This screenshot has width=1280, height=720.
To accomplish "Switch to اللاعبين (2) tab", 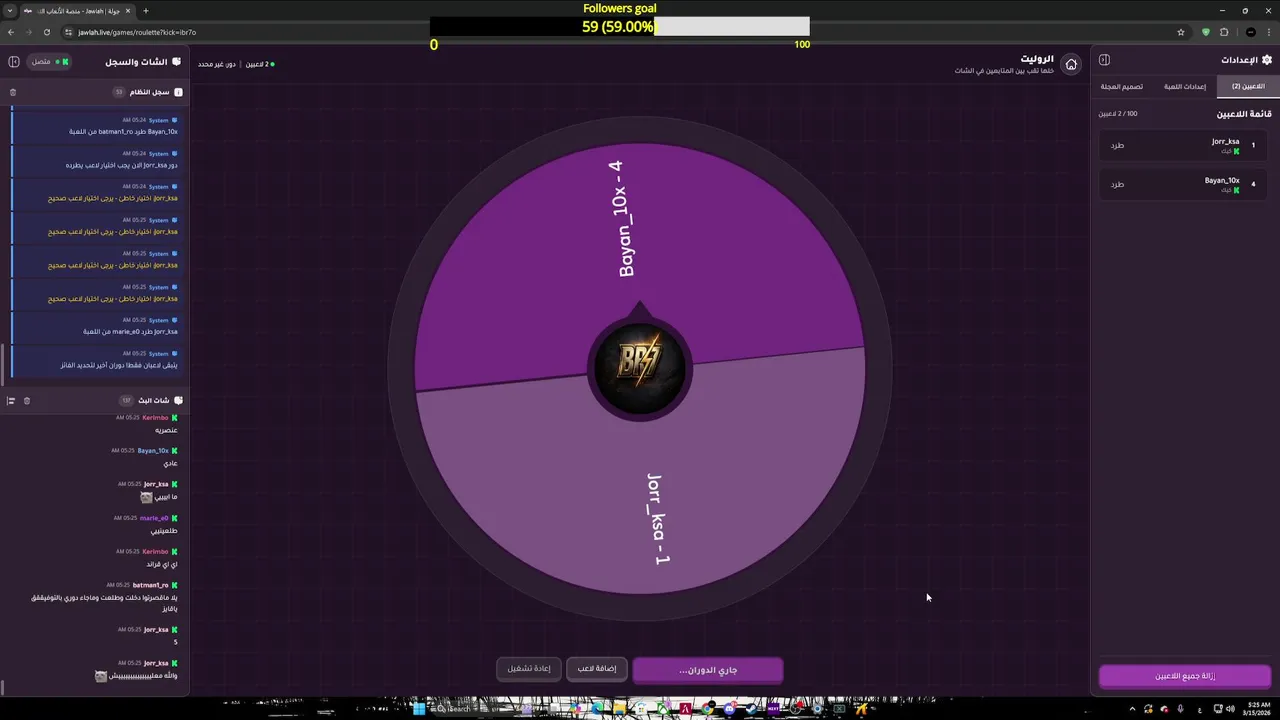I will (x=1248, y=87).
